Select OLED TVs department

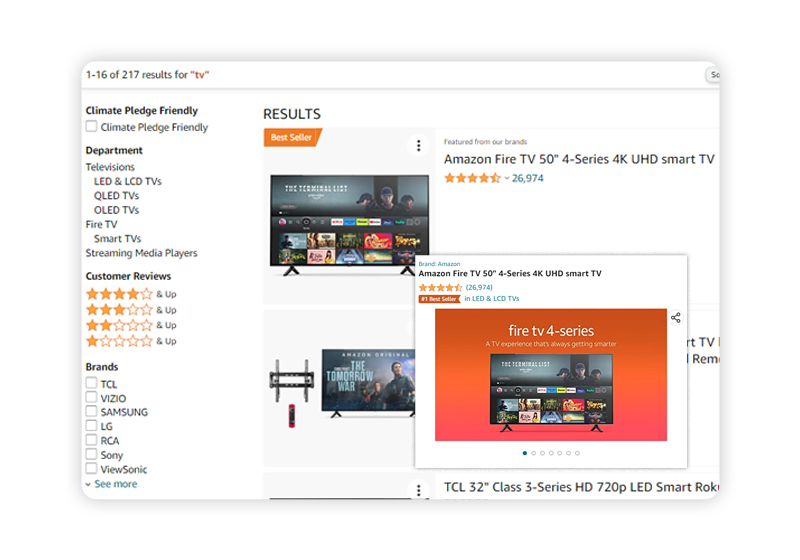[x=116, y=210]
